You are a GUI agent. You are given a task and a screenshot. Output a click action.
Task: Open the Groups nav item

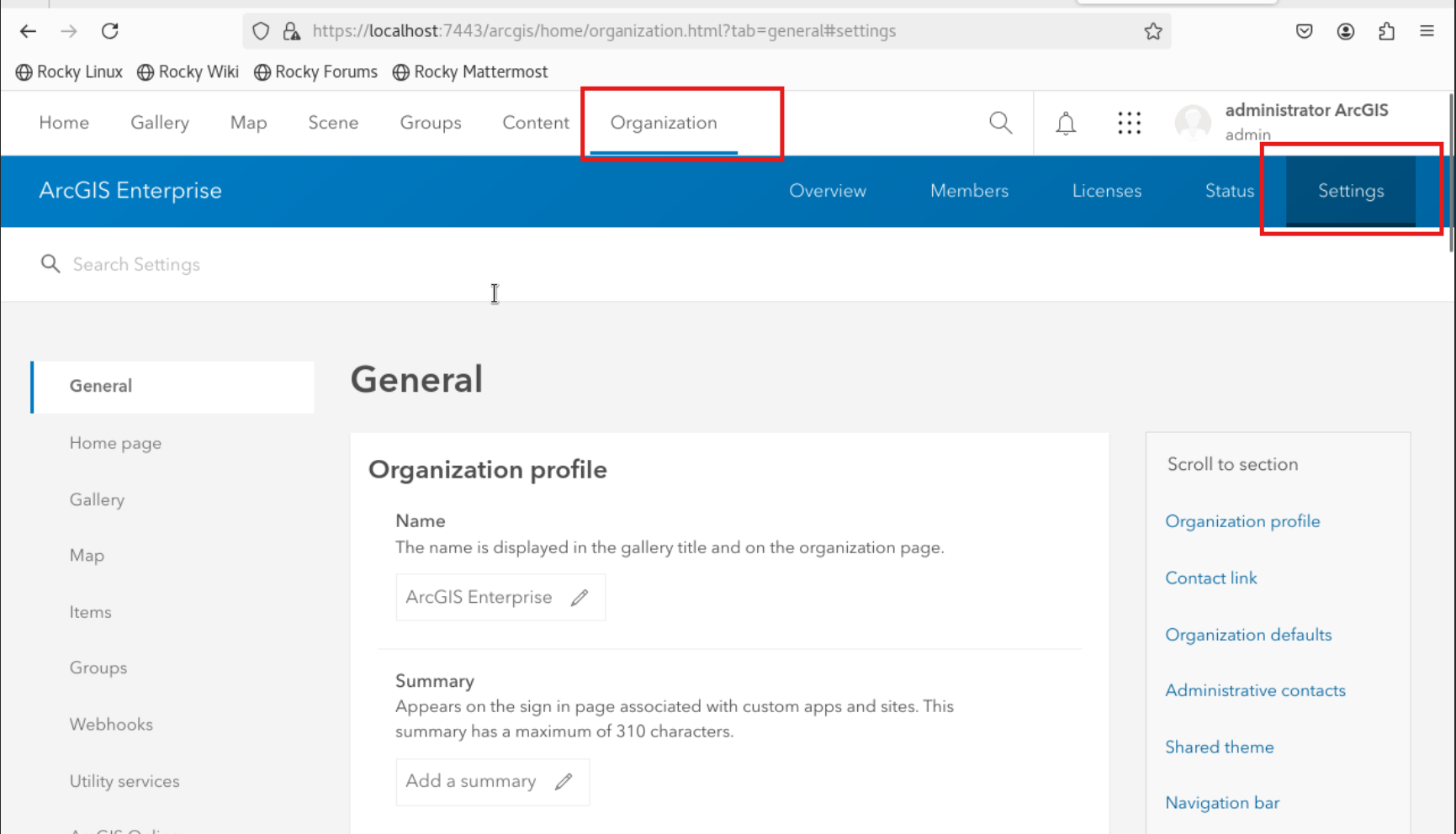(x=431, y=123)
